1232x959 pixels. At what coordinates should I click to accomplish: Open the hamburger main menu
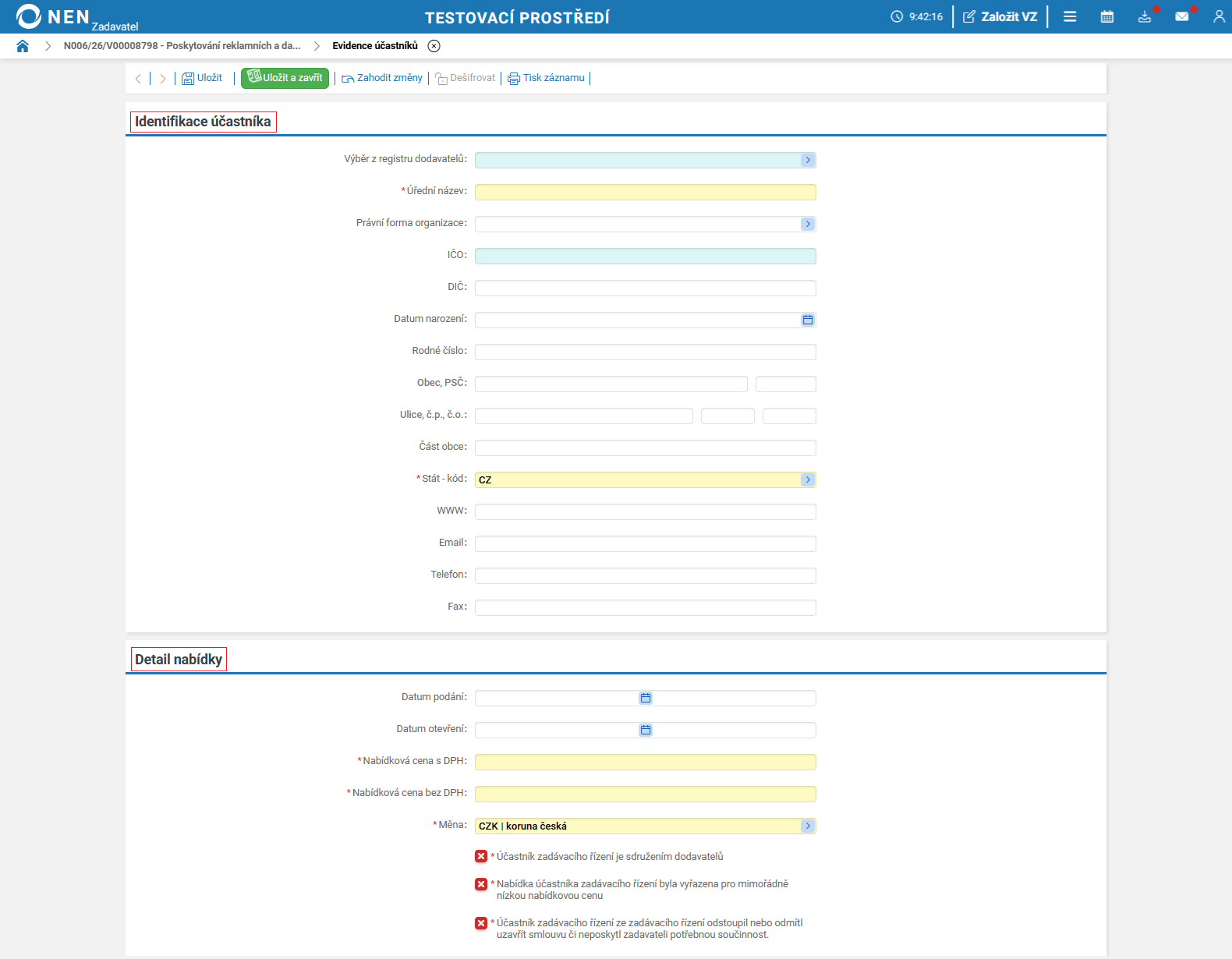click(x=1070, y=16)
